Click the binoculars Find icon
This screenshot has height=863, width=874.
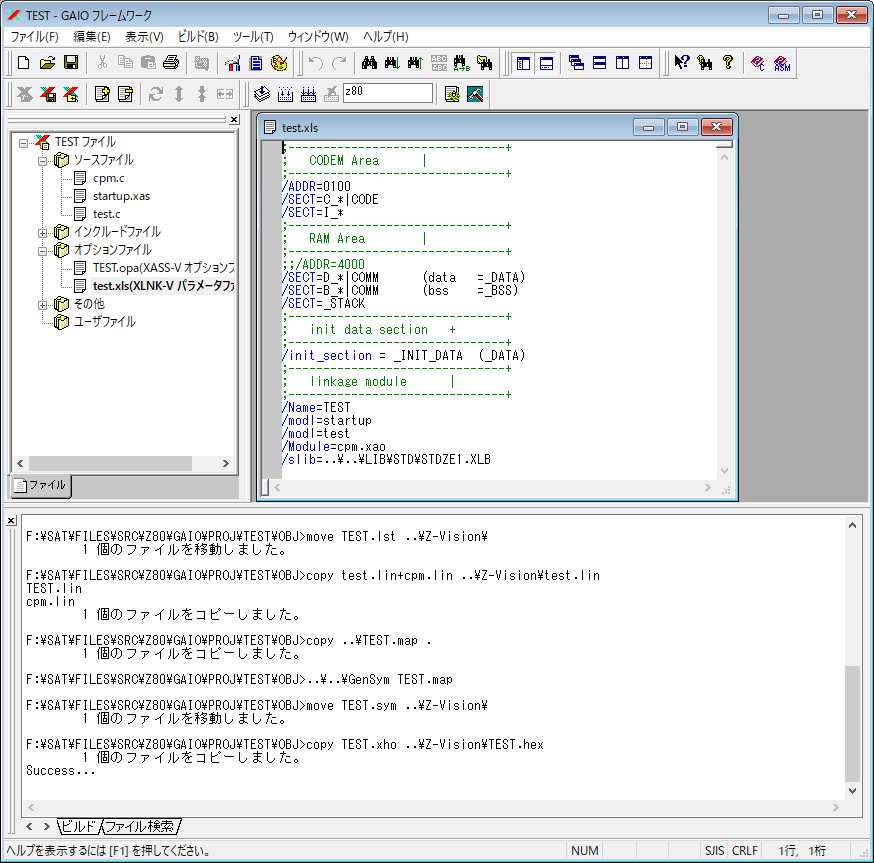click(x=369, y=63)
